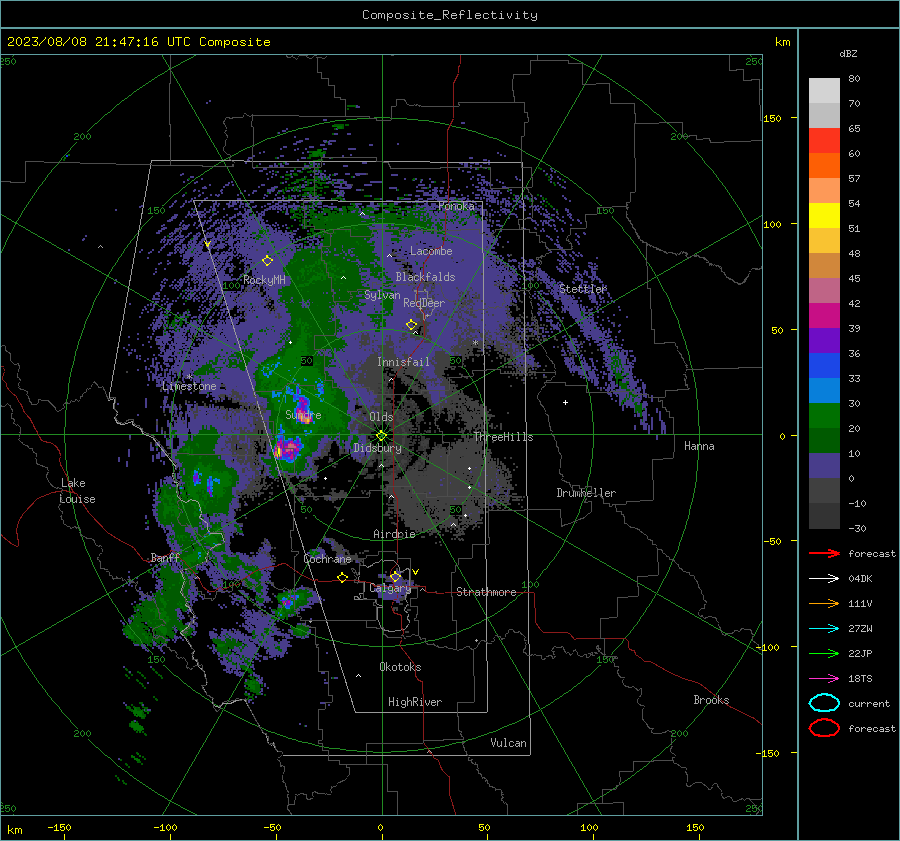
Task: Pick the magenta 39–42 dBZ swatch
Action: [824, 316]
